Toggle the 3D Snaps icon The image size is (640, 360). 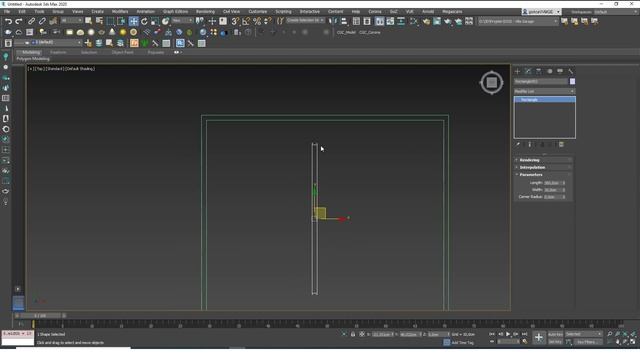point(235,21)
